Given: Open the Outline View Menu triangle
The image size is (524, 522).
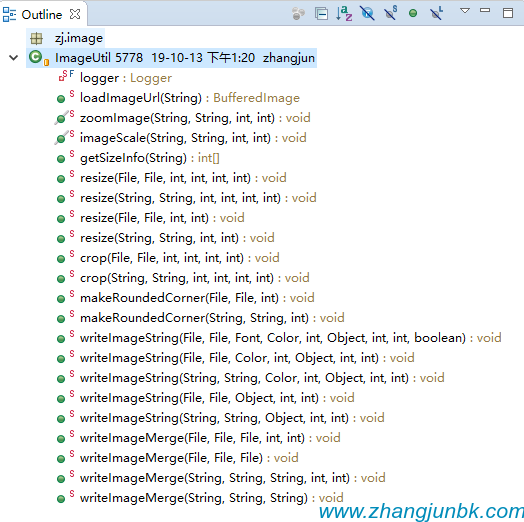Looking at the screenshot, I should [x=465, y=11].
